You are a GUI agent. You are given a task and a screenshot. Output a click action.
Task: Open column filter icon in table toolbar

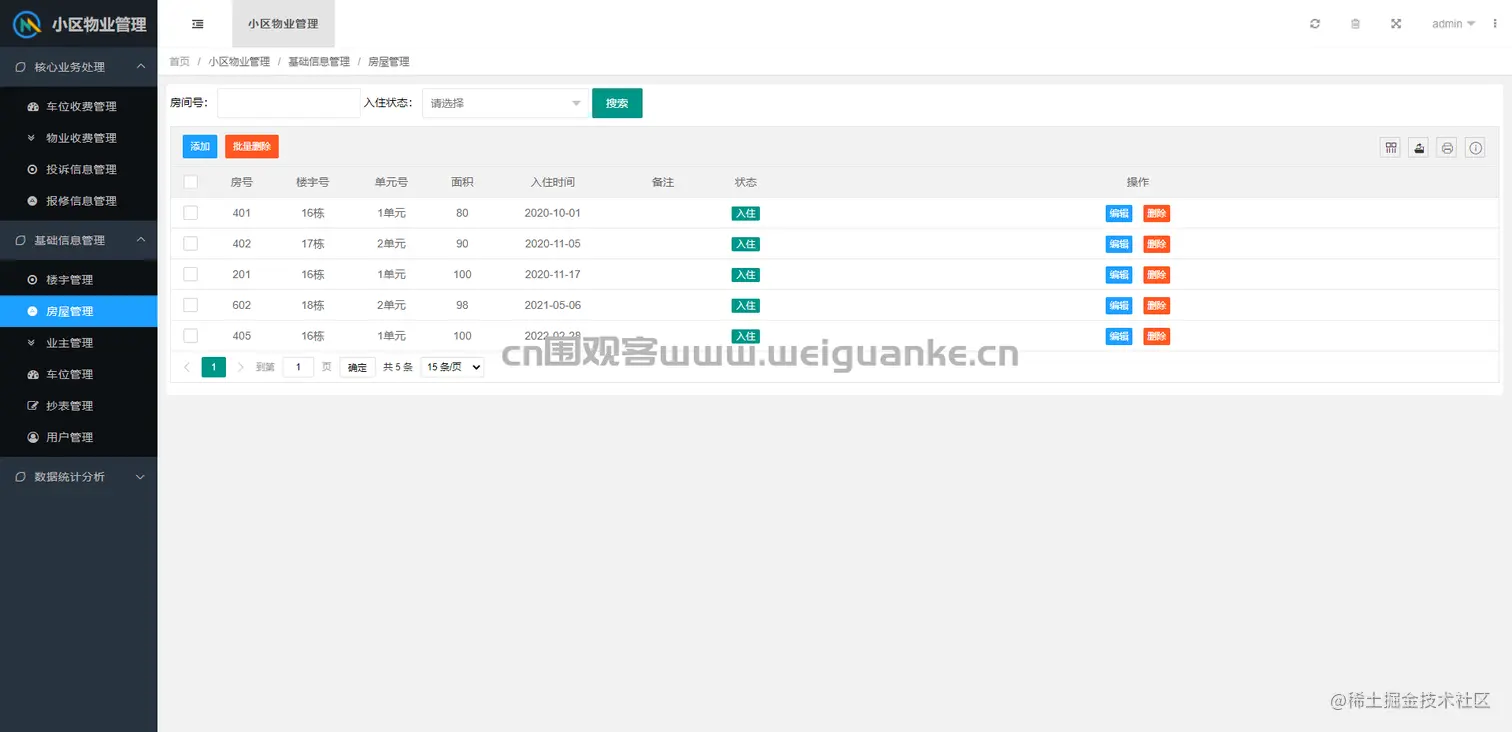[x=1390, y=148]
